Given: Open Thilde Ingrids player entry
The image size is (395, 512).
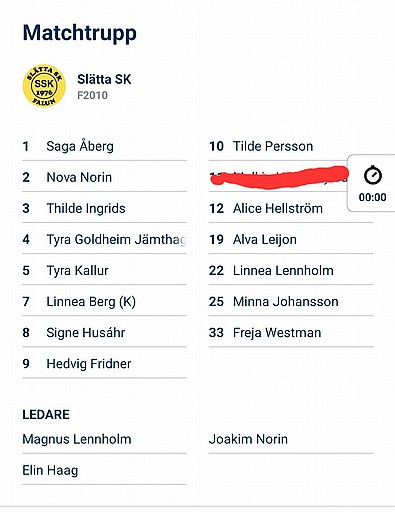Looking at the screenshot, I should coord(104,208).
